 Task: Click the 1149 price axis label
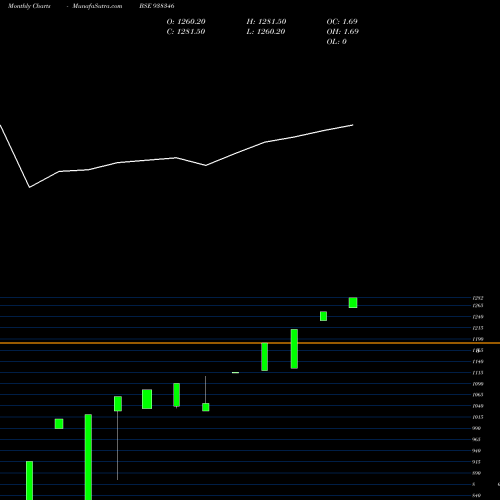478,362
